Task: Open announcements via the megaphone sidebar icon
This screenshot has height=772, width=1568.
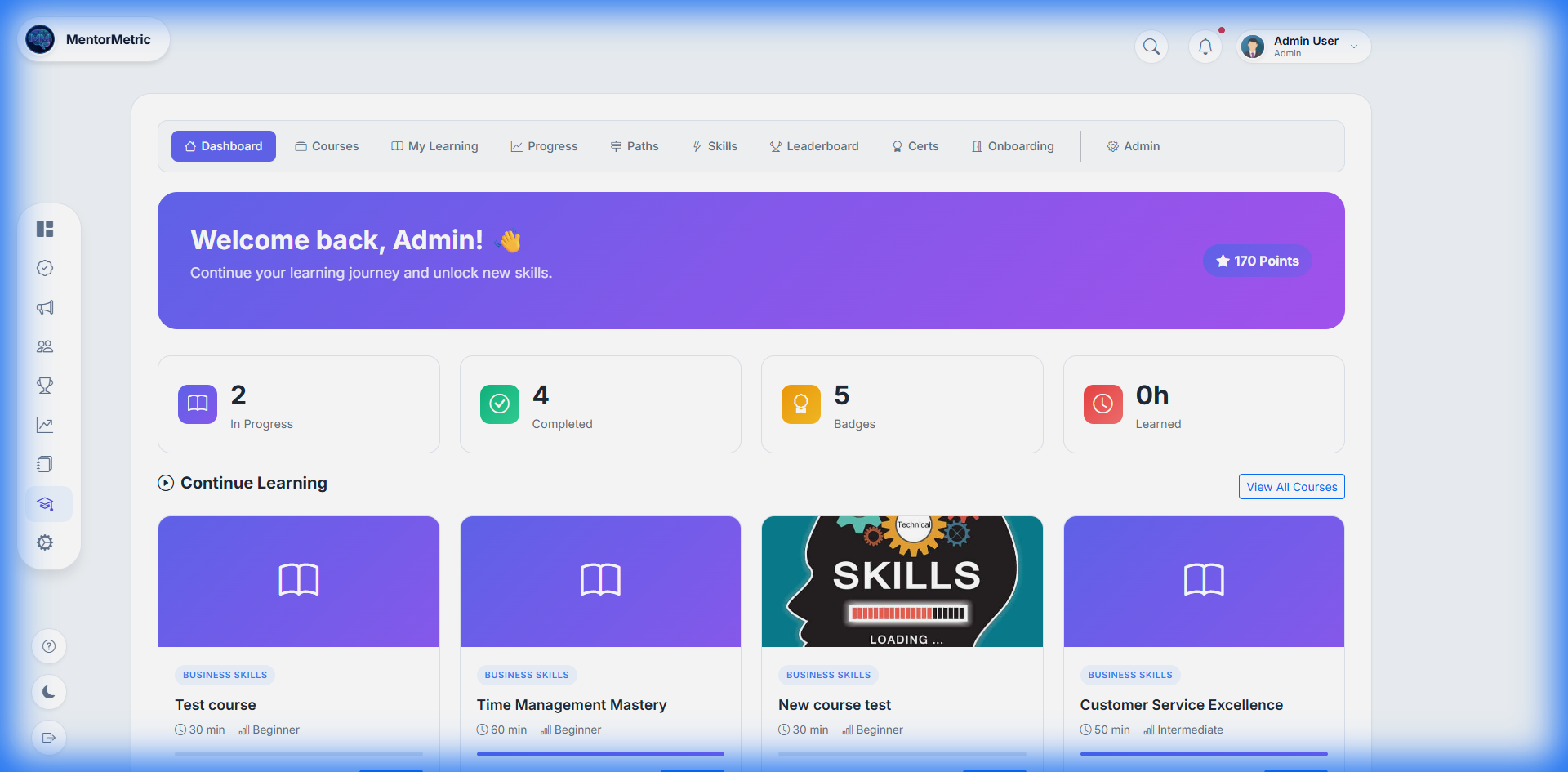Action: pyautogui.click(x=45, y=307)
